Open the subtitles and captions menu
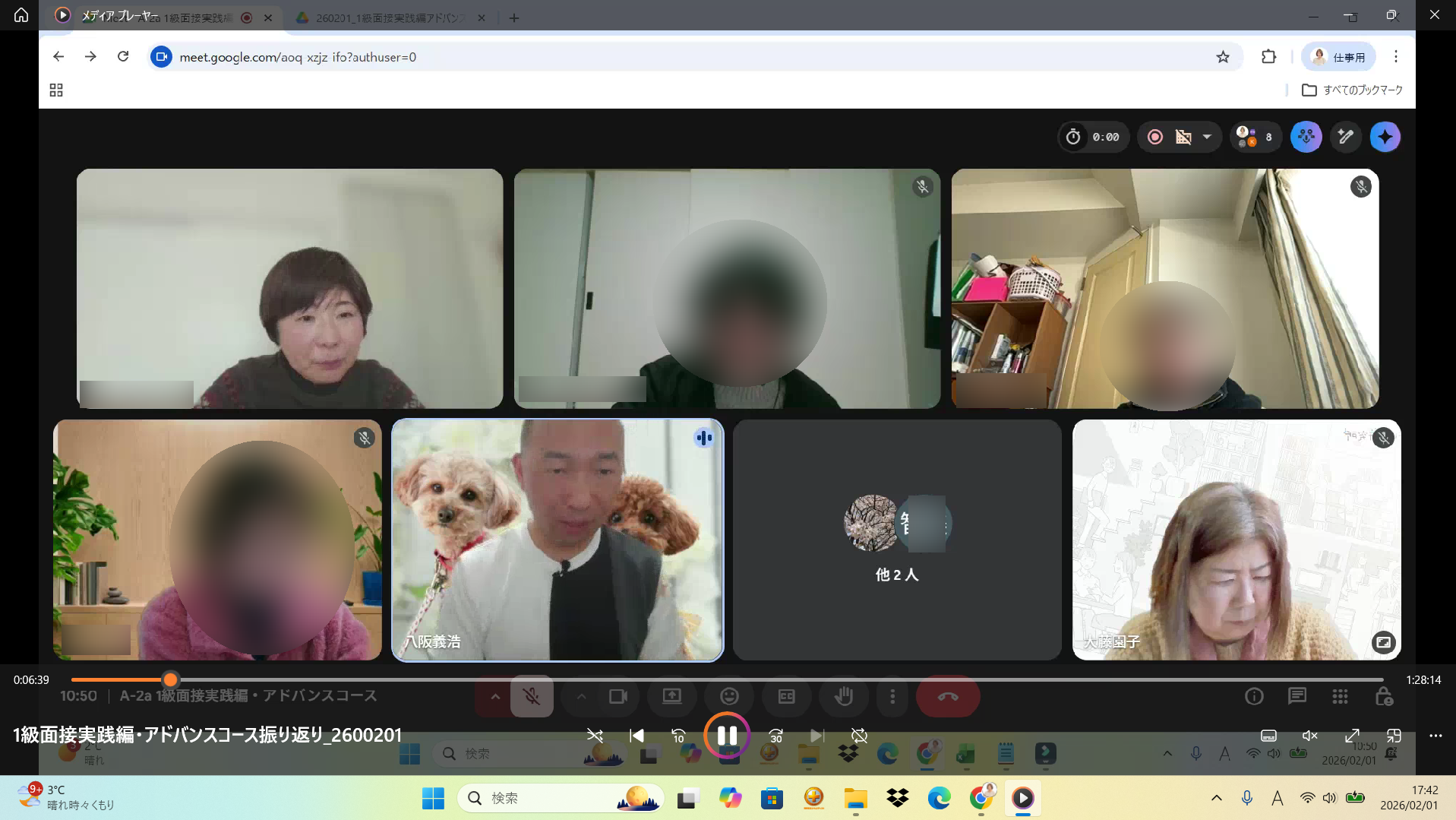Image resolution: width=1456 pixels, height=820 pixels. point(1268,735)
